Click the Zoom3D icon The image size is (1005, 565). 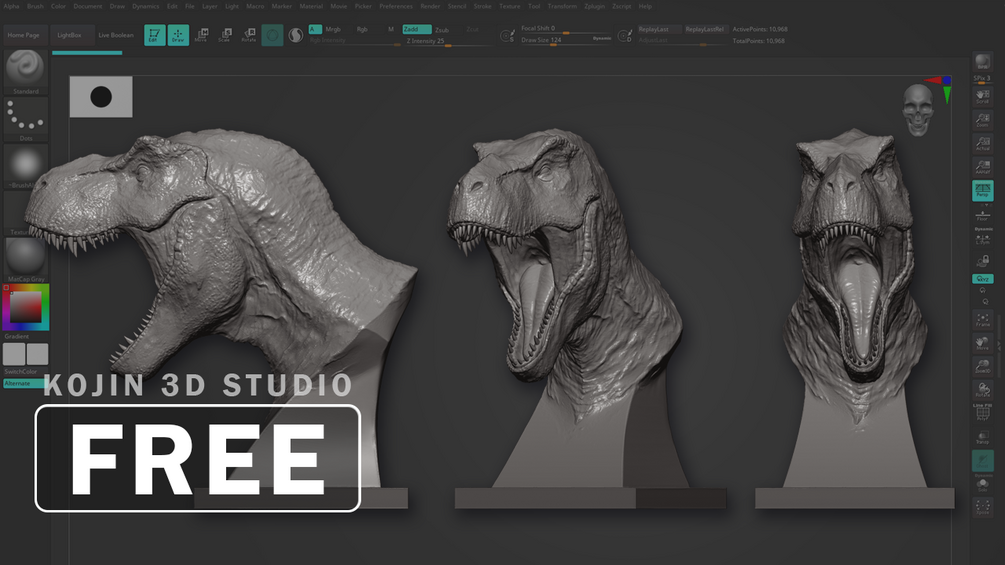click(982, 366)
